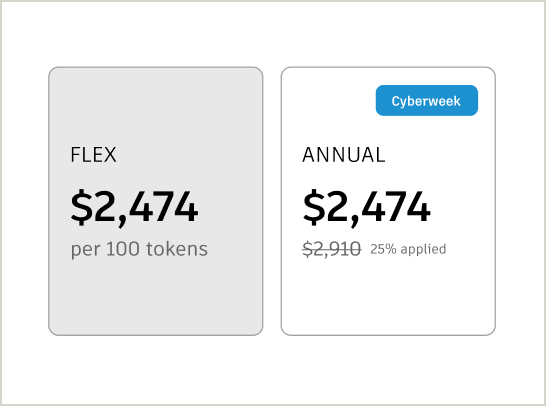This screenshot has height=406, width=546.
Task: Click the $2,474 price in Flex card
Action: (134, 208)
